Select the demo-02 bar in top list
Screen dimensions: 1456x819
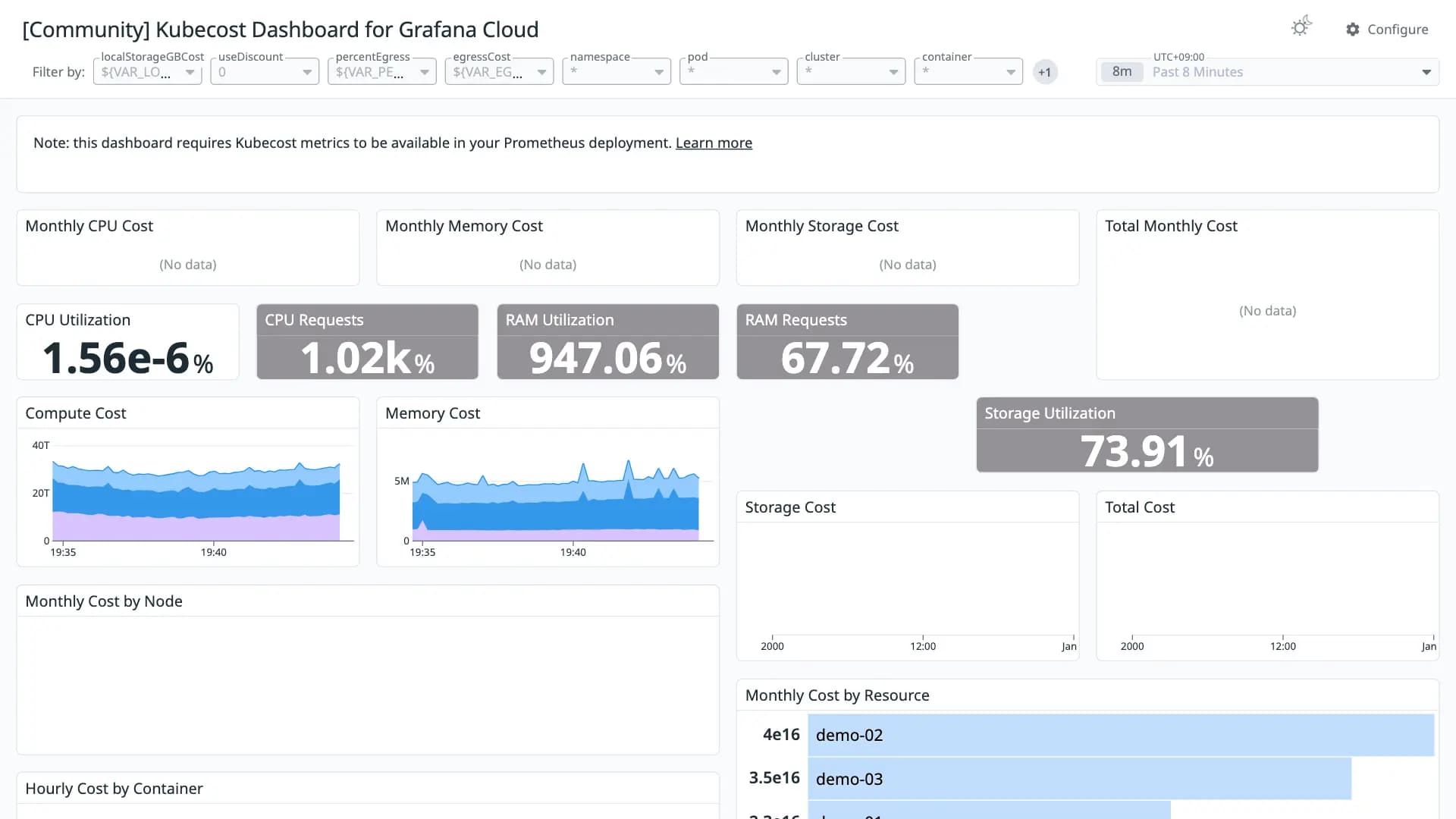coord(1121,735)
